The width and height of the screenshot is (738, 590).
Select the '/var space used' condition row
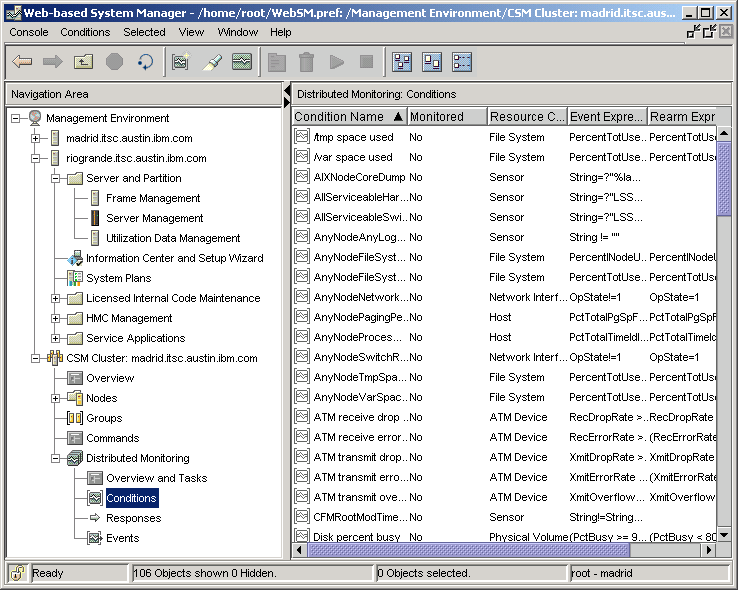click(505, 157)
